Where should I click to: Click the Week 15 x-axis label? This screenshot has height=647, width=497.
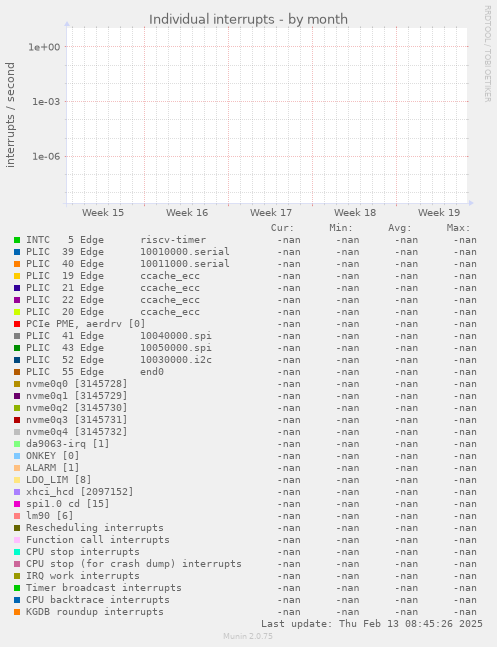pyautogui.click(x=103, y=213)
